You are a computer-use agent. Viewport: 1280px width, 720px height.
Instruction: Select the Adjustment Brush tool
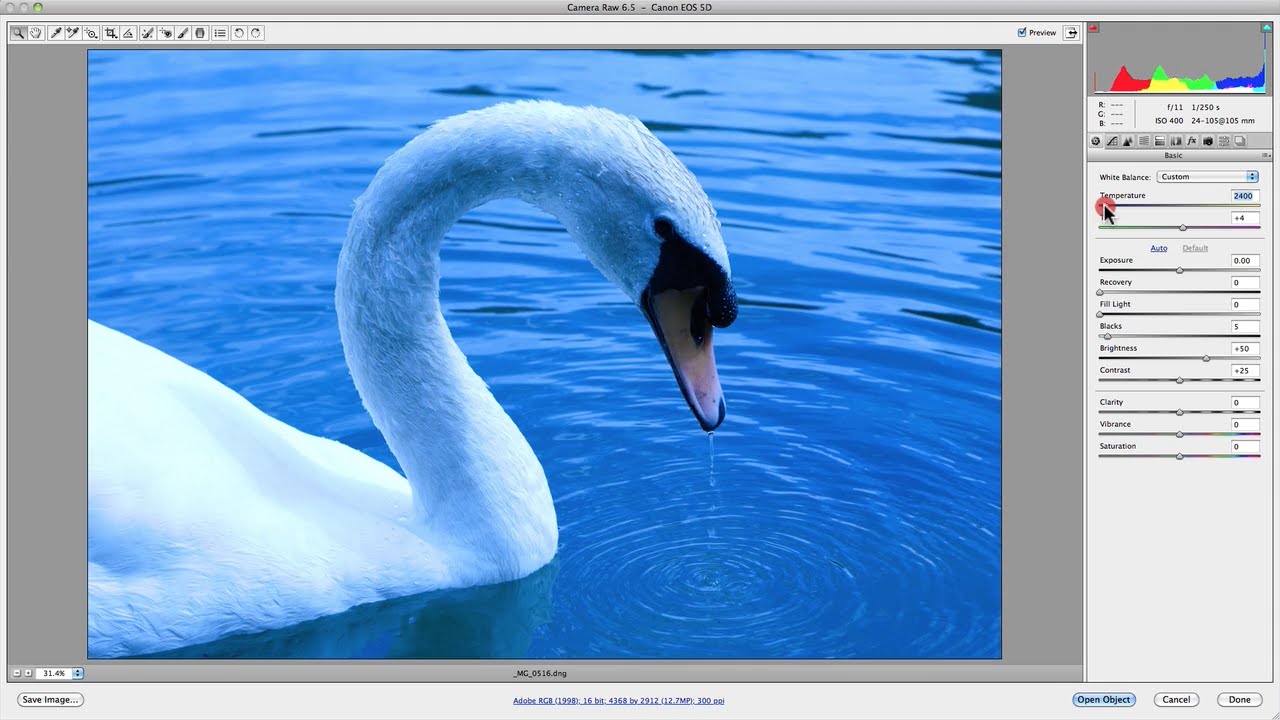(x=183, y=33)
